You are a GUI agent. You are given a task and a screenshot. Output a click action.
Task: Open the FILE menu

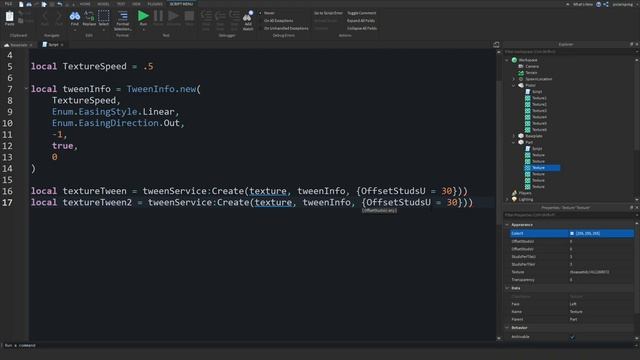tap(8, 4)
